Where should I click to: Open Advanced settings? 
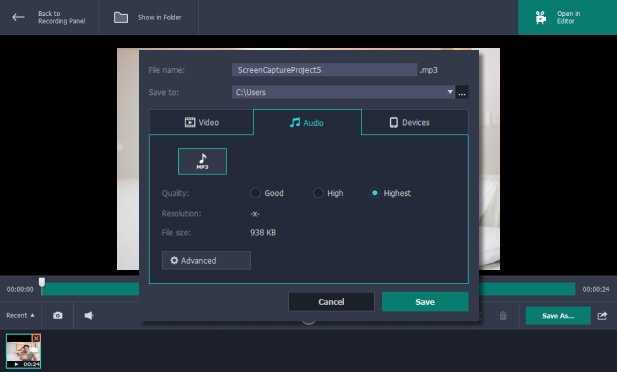tap(206, 261)
